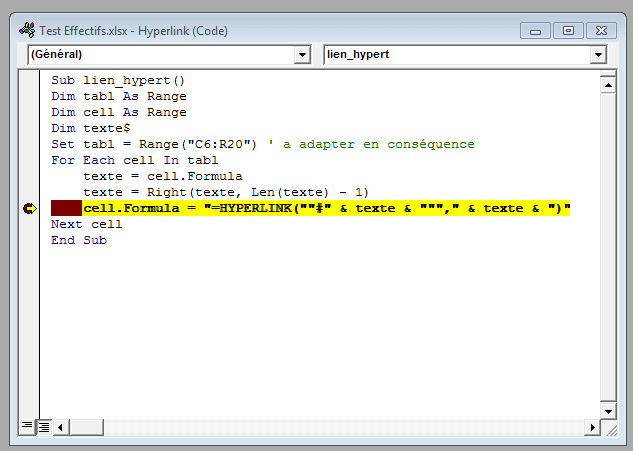The width and height of the screenshot is (633, 451).
Task: Click the highlighted 'cell.Formula' HYPERLINK line
Action: coord(327,208)
